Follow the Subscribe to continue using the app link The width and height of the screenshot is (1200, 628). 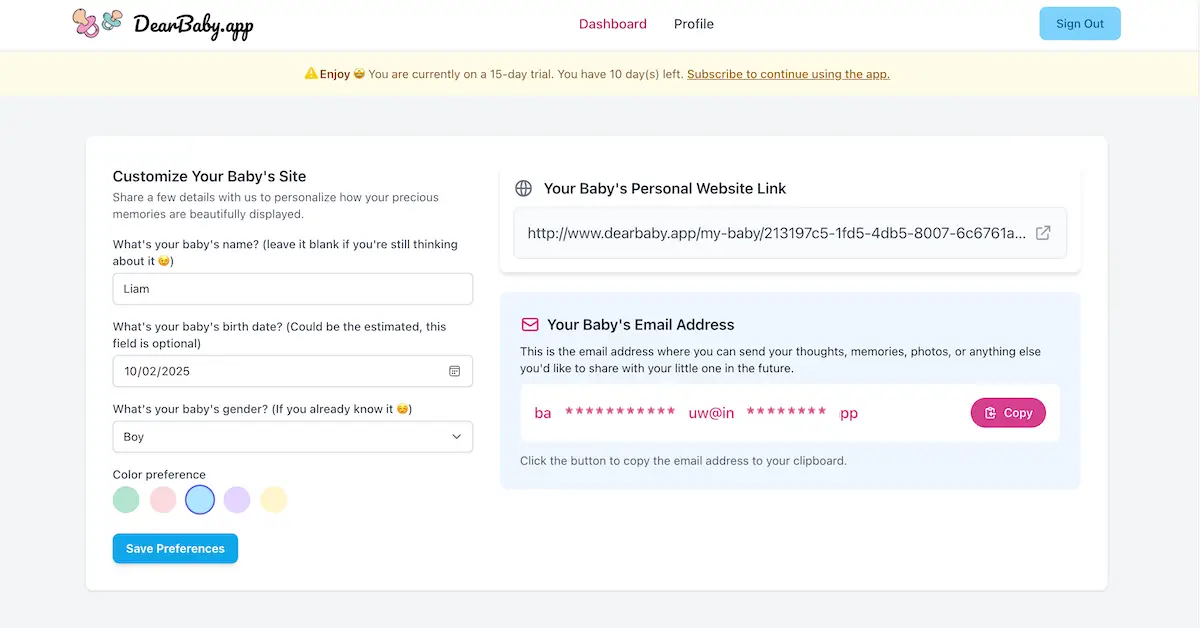coord(788,74)
